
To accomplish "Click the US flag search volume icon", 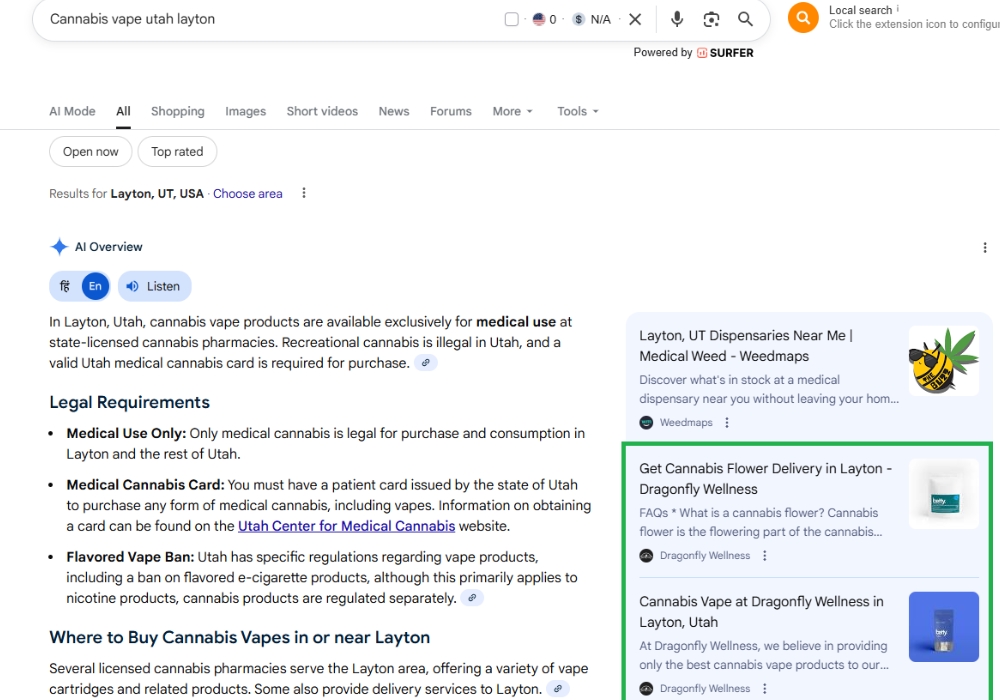I will tap(539, 19).
